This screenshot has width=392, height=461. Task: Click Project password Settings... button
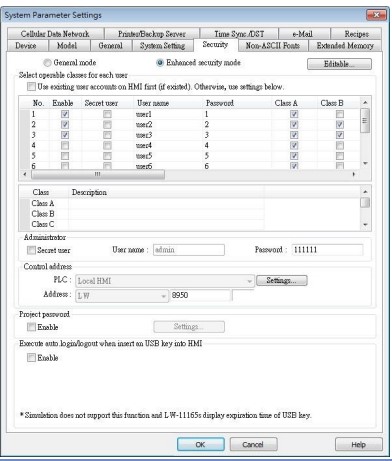[189, 327]
